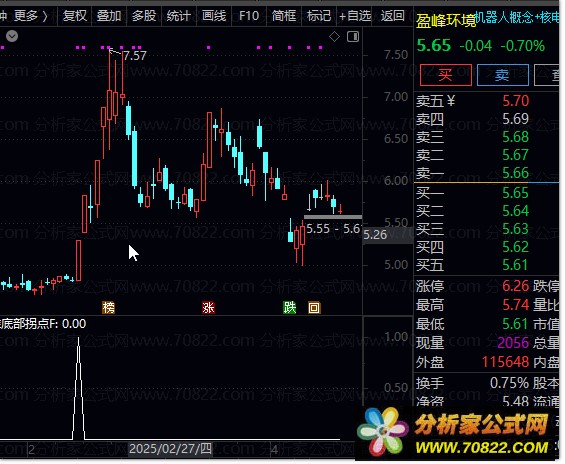Click 买二 price 5.64
This screenshot has width=565, height=464.
515,211
